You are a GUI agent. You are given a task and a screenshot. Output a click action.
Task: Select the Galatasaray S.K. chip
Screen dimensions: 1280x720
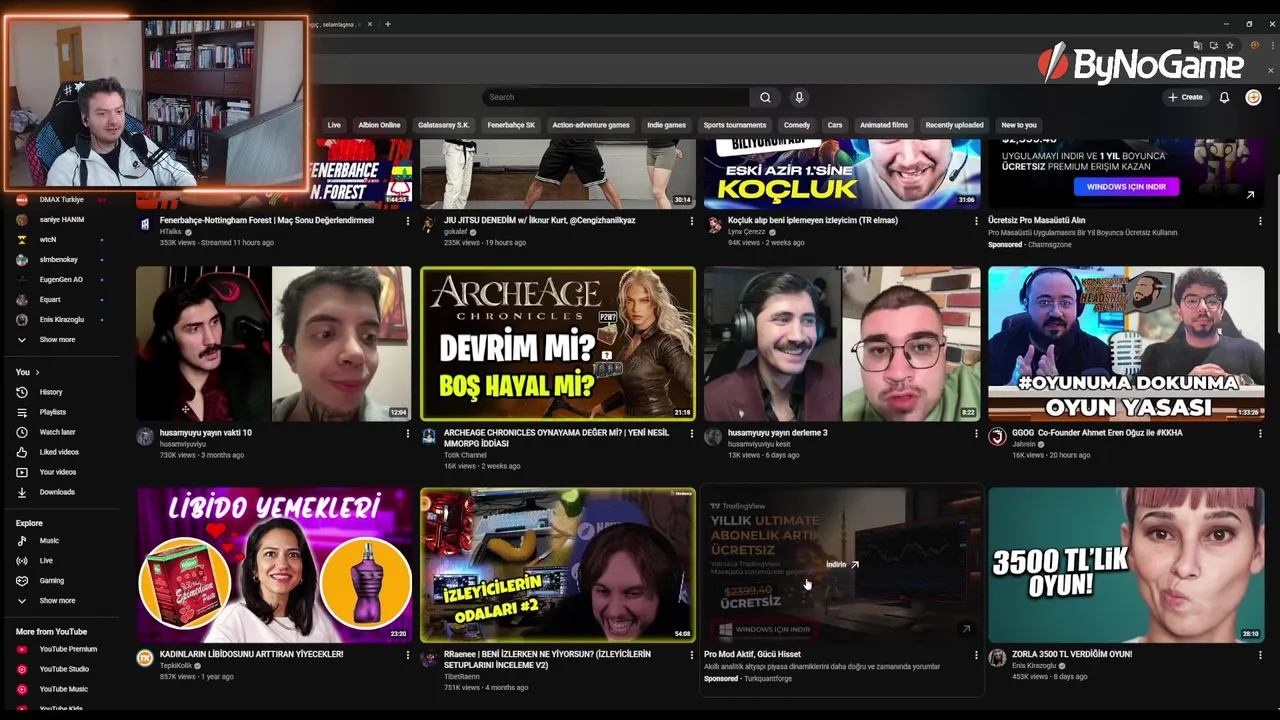(443, 125)
